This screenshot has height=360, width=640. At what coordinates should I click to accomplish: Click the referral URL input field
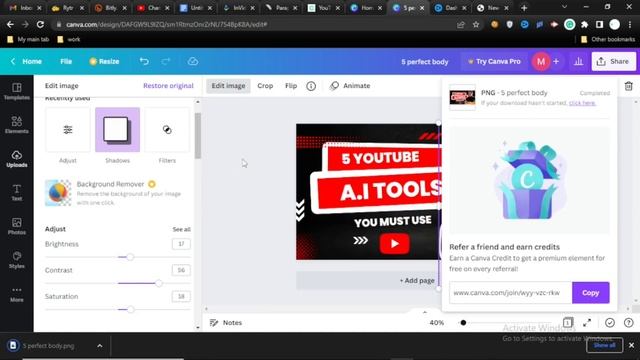tap(511, 293)
